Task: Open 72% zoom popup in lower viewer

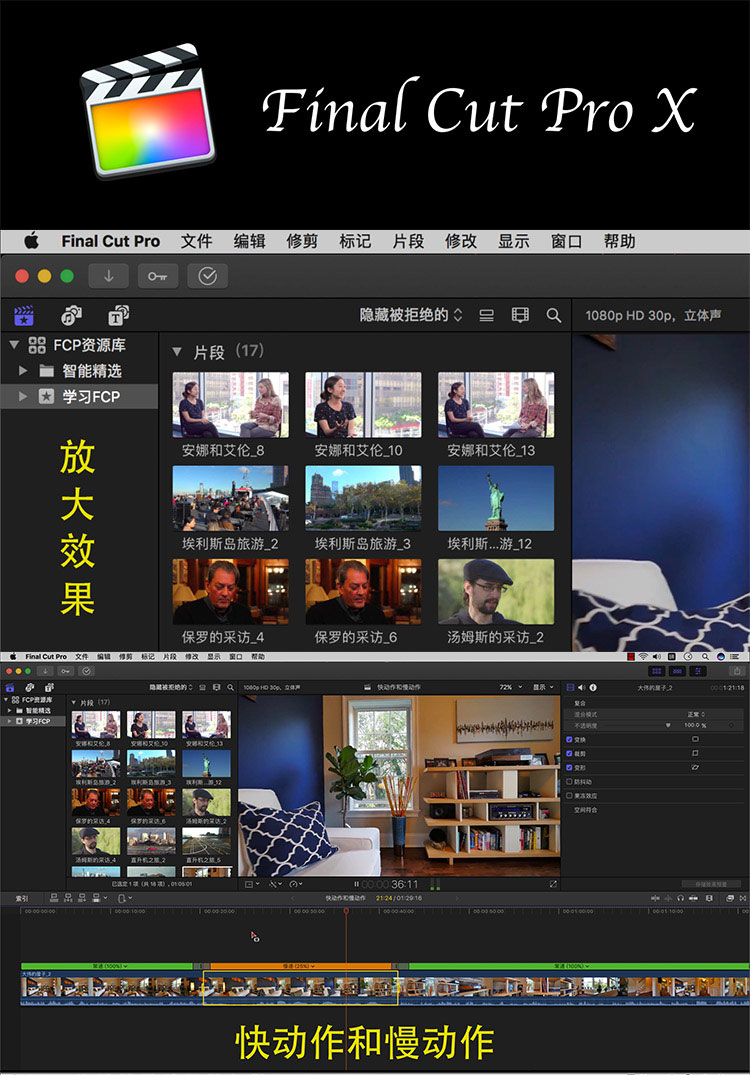Action: [511, 687]
